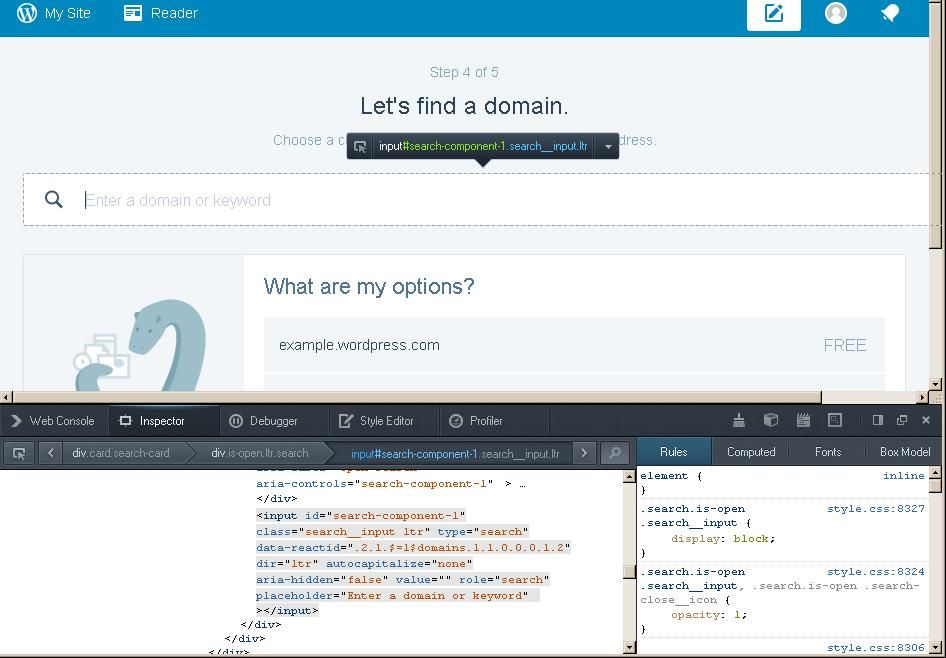Image resolution: width=946 pixels, height=658 pixels.
Task: Select the div.card.search-card breadcrumb
Action: [121, 453]
